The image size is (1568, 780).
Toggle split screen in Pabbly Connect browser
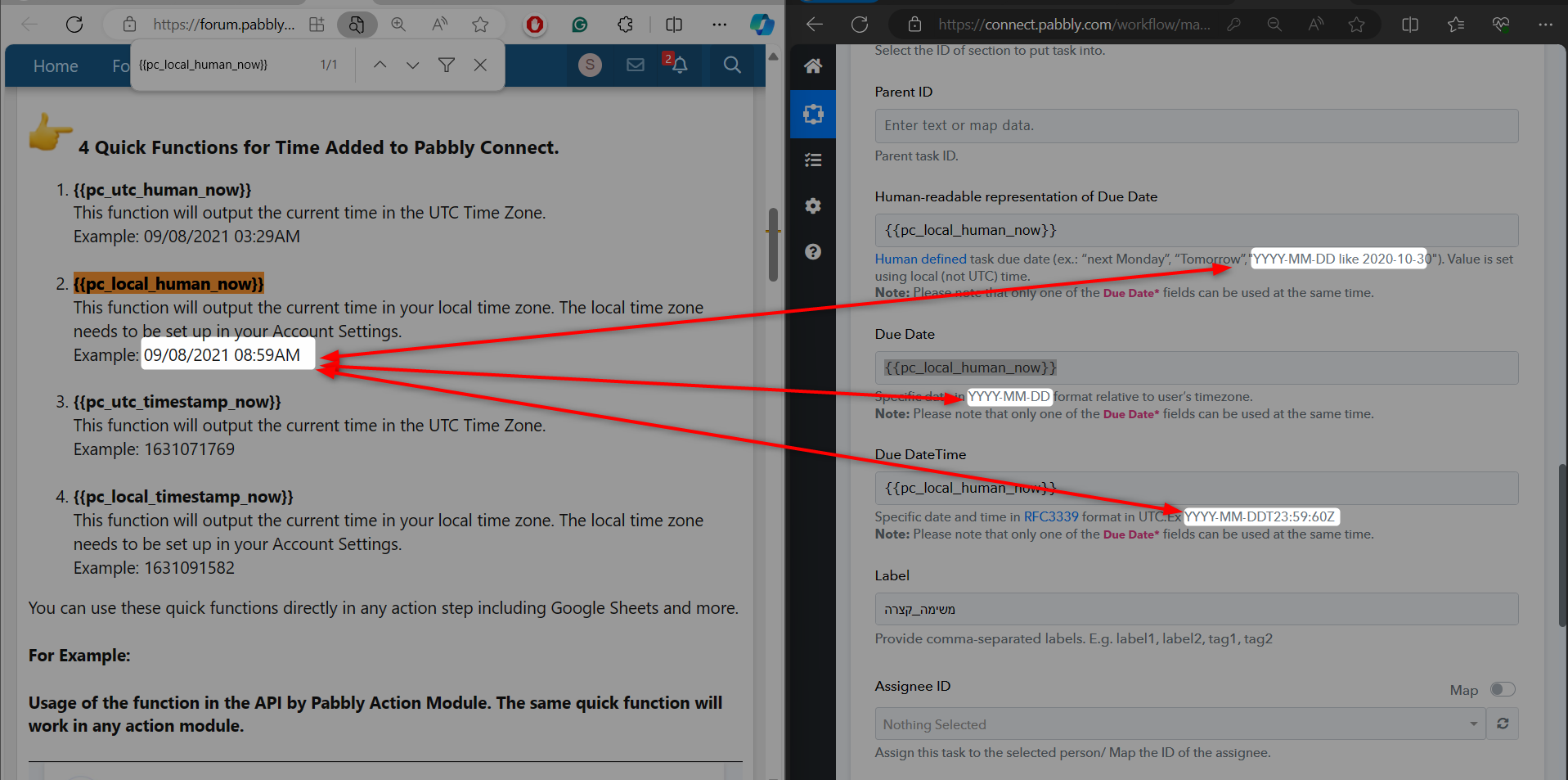pyautogui.click(x=1410, y=25)
